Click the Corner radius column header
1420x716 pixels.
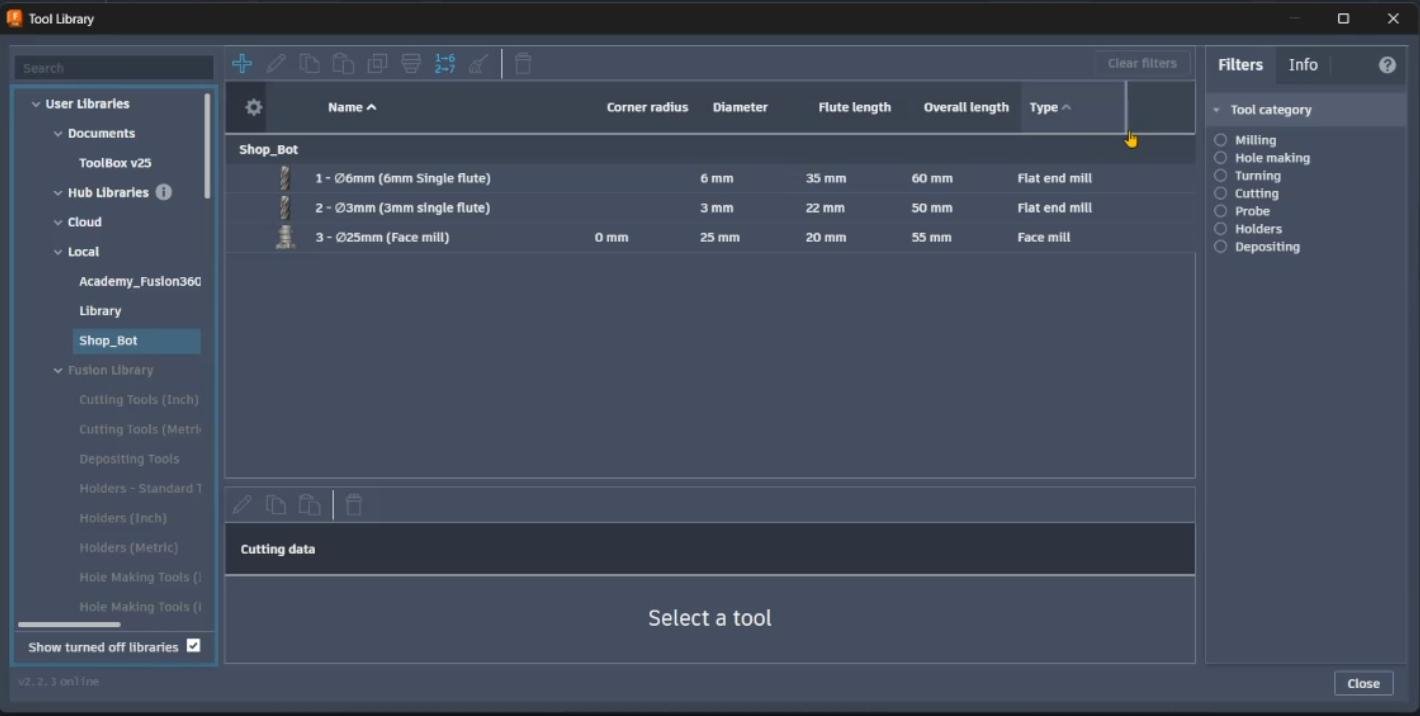[x=647, y=107]
